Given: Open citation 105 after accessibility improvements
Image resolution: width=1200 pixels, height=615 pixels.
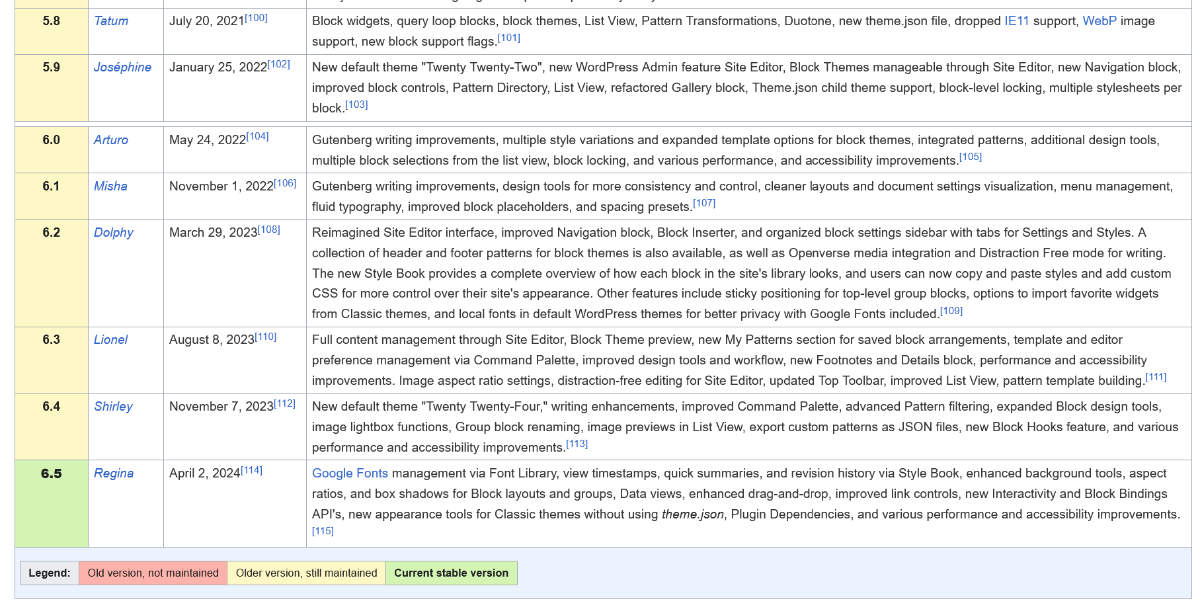Looking at the screenshot, I should pos(970,157).
